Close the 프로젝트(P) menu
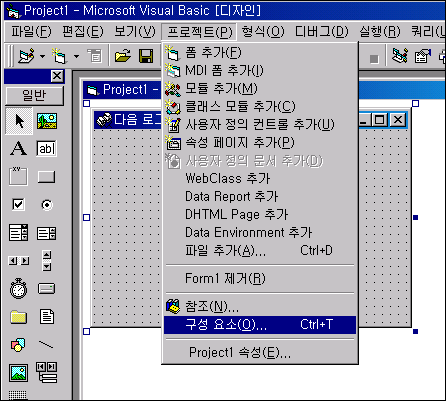Image resolution: width=446 pixels, height=401 pixels. [199, 32]
